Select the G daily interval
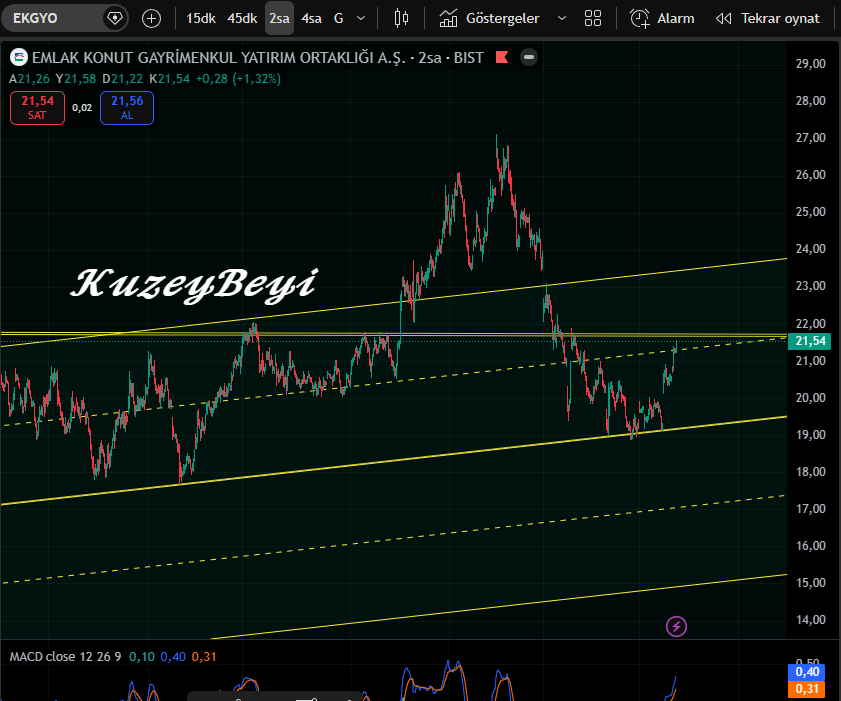841x701 pixels. click(x=337, y=17)
